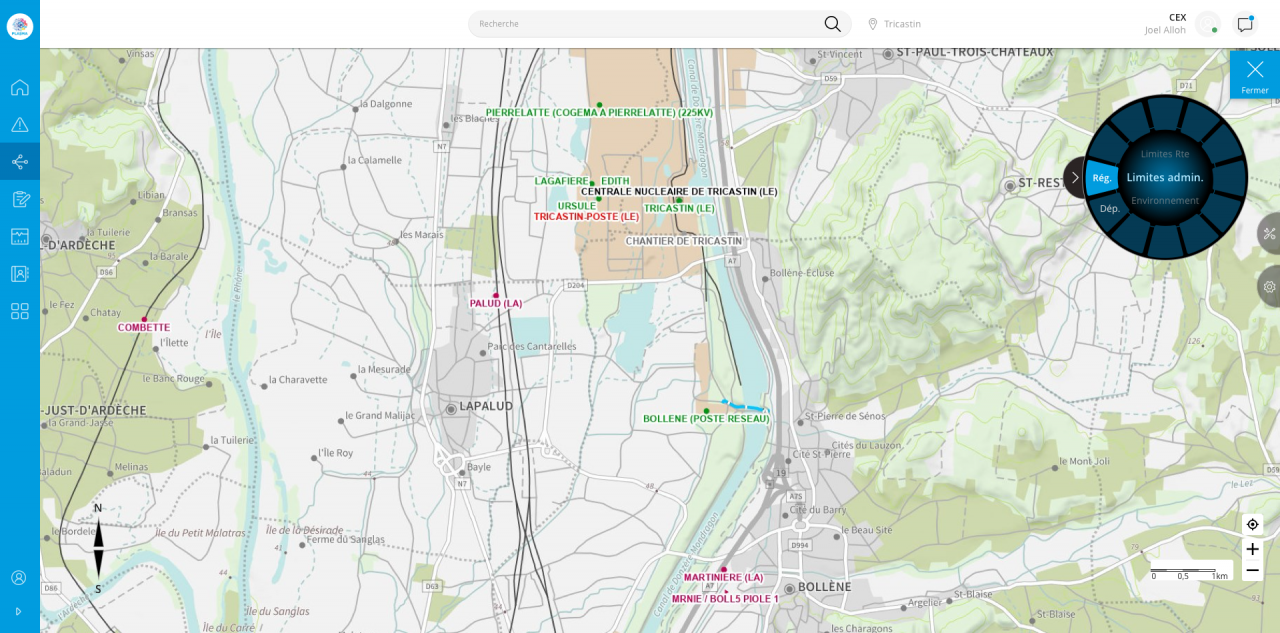Click the recenter location target button
The width and height of the screenshot is (1280, 633).
click(1252, 524)
